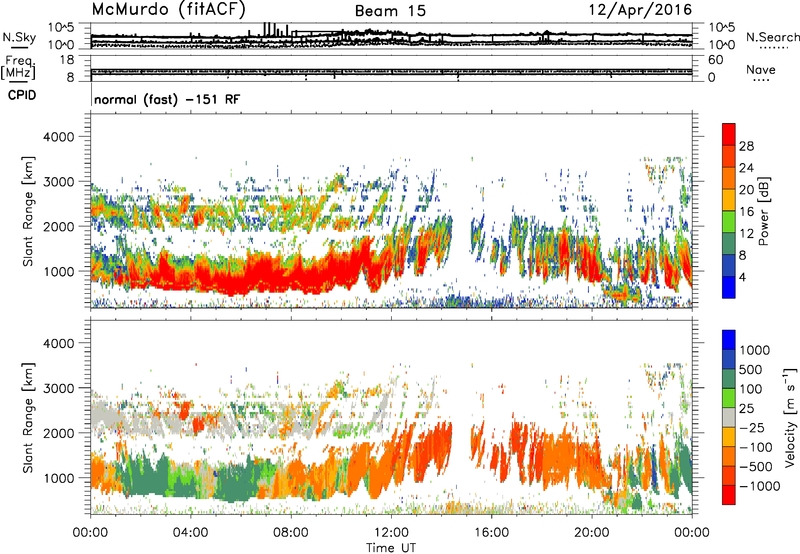Click the 20:00 time tick label
Viewport: 800px width, 554px height.
(x=592, y=533)
